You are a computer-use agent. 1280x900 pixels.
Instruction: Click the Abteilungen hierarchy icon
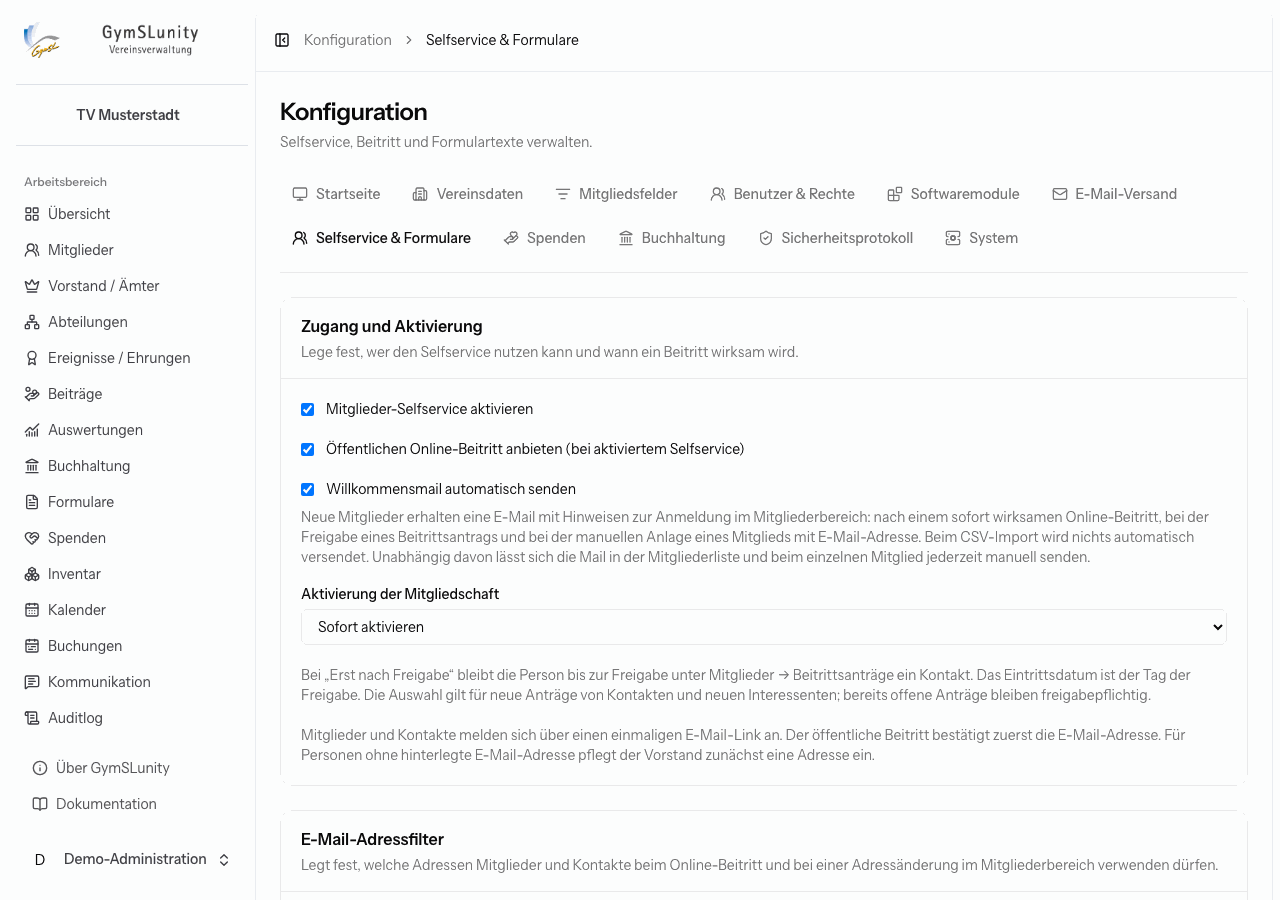click(x=32, y=322)
